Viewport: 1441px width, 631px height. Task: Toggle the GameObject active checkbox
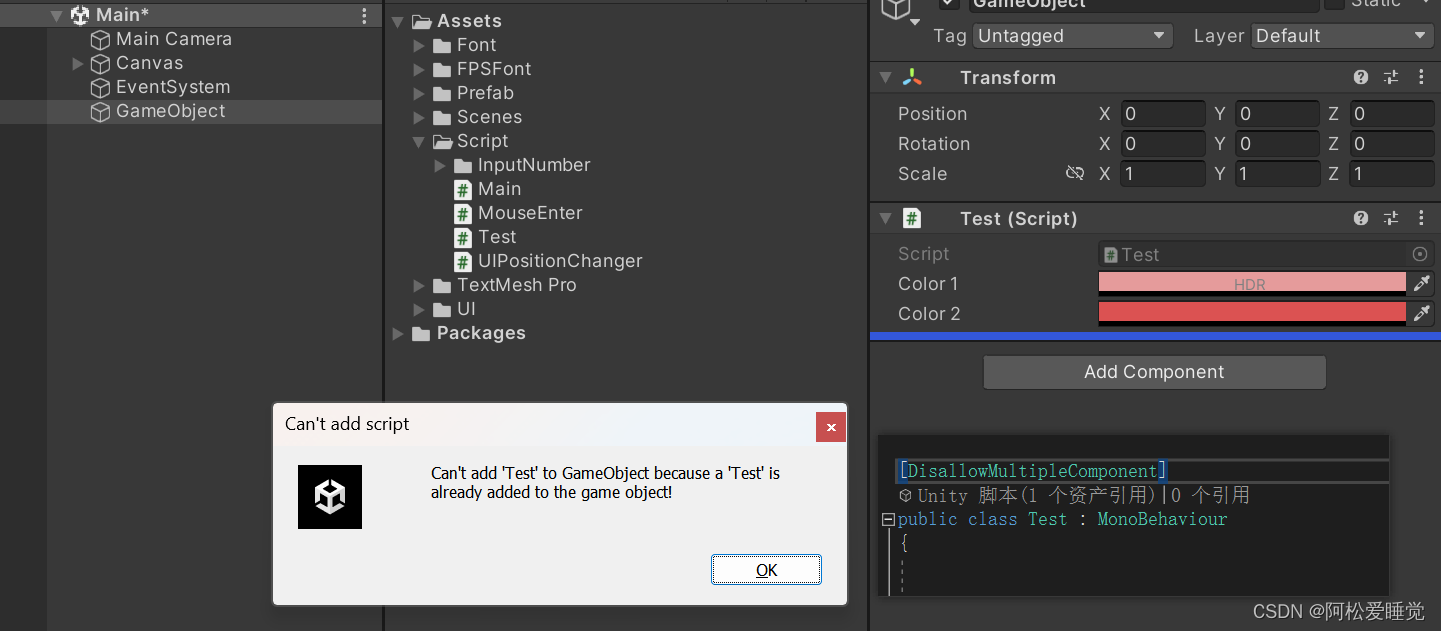click(x=949, y=4)
